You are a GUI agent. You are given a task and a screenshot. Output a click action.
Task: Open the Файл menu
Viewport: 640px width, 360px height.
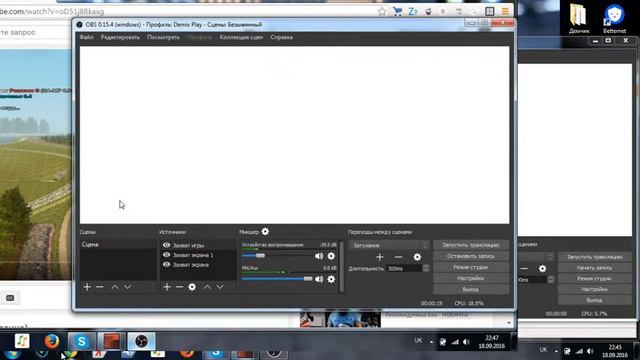coord(87,37)
